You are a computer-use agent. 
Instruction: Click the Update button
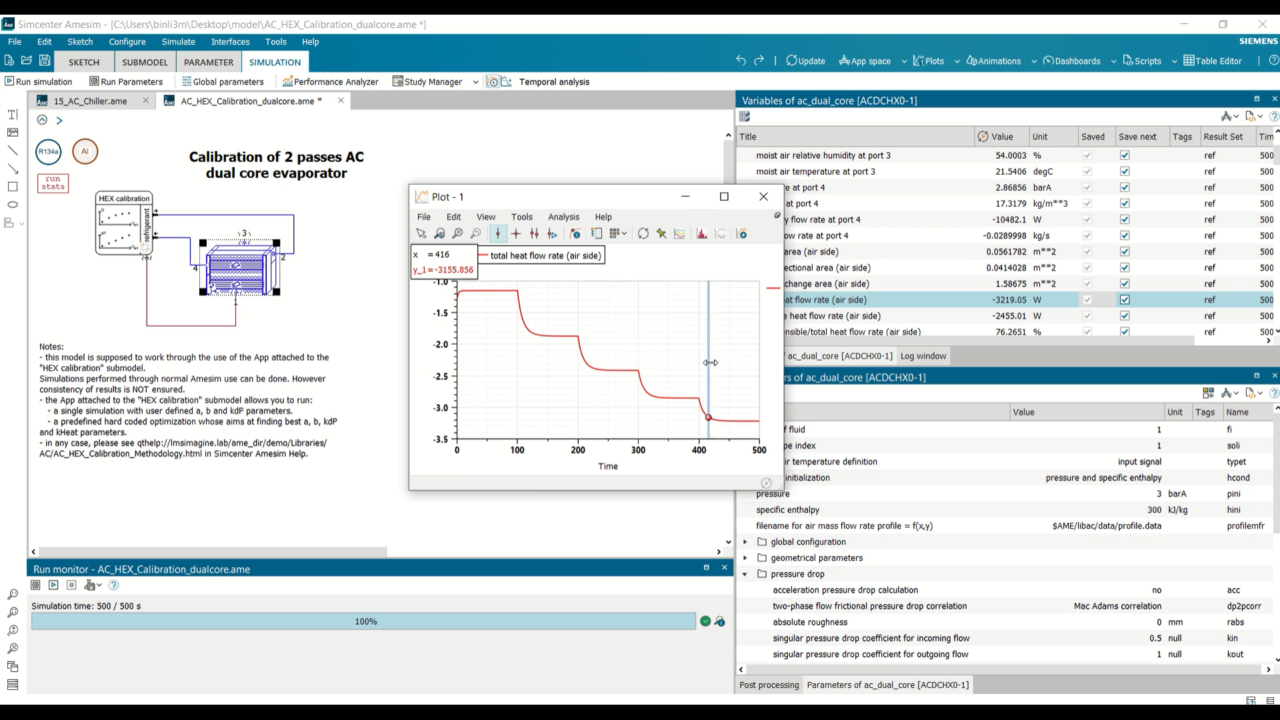pos(805,61)
